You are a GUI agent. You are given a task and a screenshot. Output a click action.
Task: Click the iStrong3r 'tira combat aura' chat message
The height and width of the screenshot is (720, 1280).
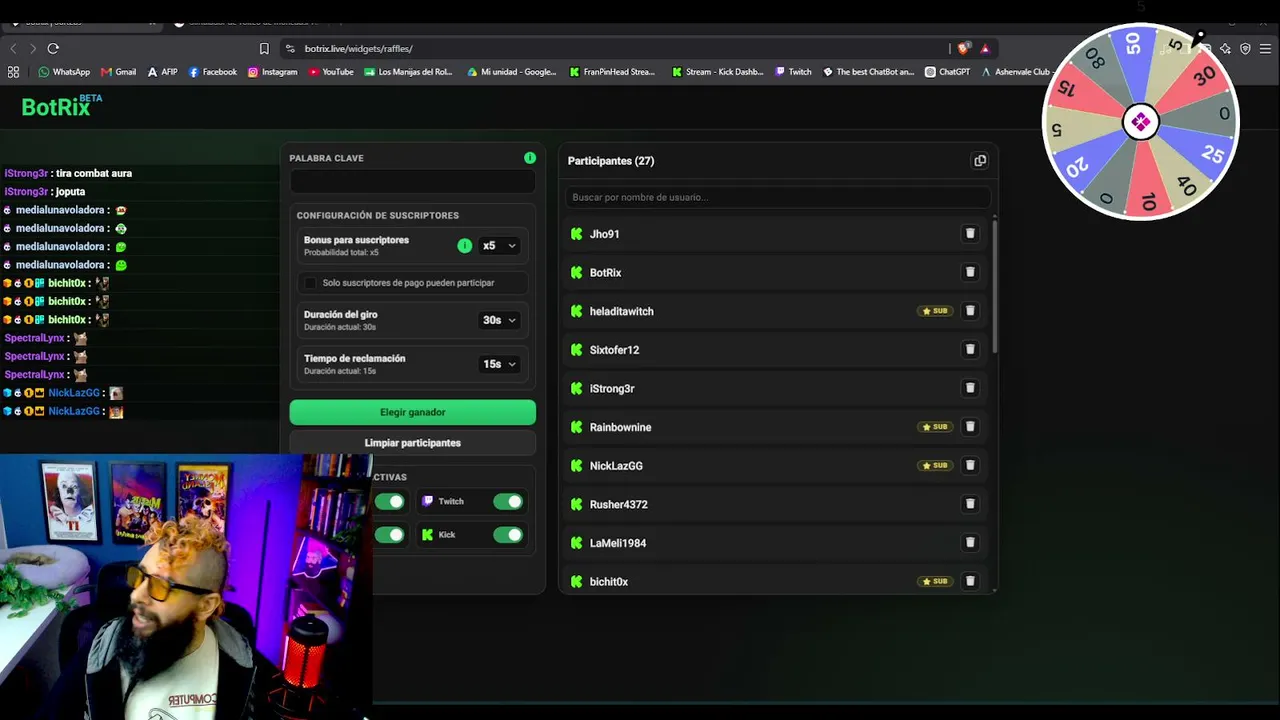[68, 173]
